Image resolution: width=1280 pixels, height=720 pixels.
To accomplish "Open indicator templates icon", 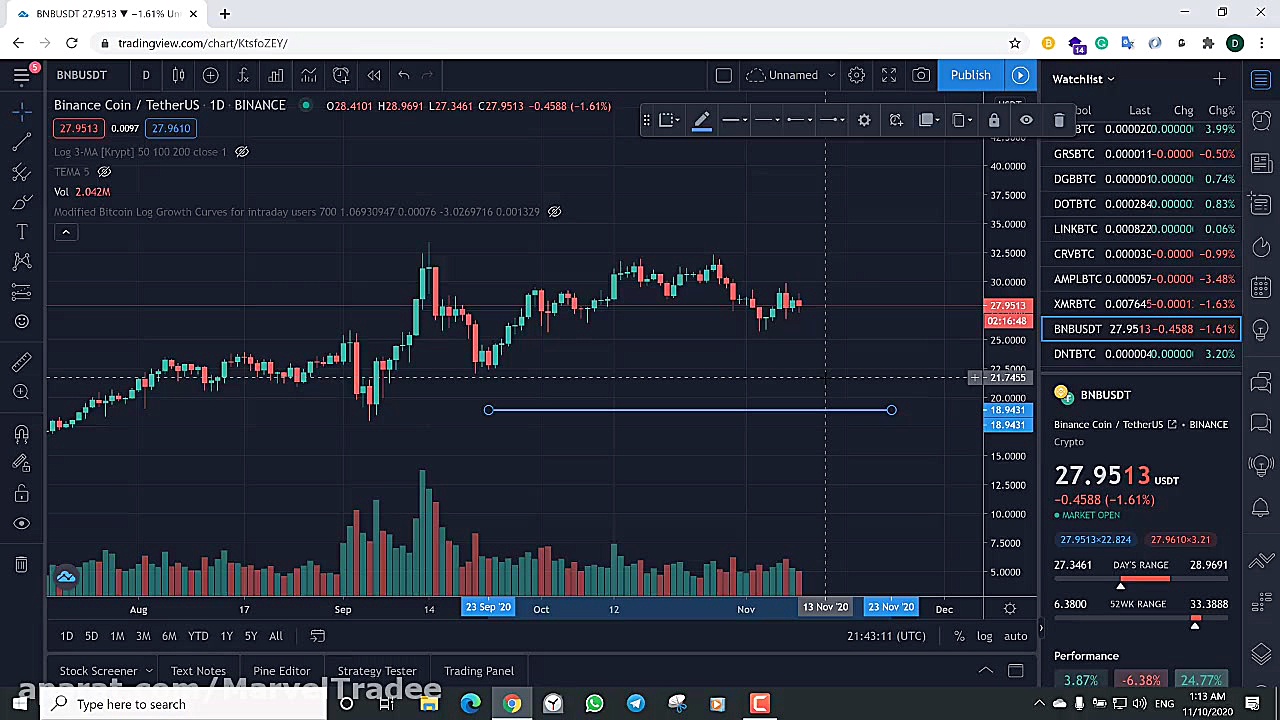I will coord(309,75).
